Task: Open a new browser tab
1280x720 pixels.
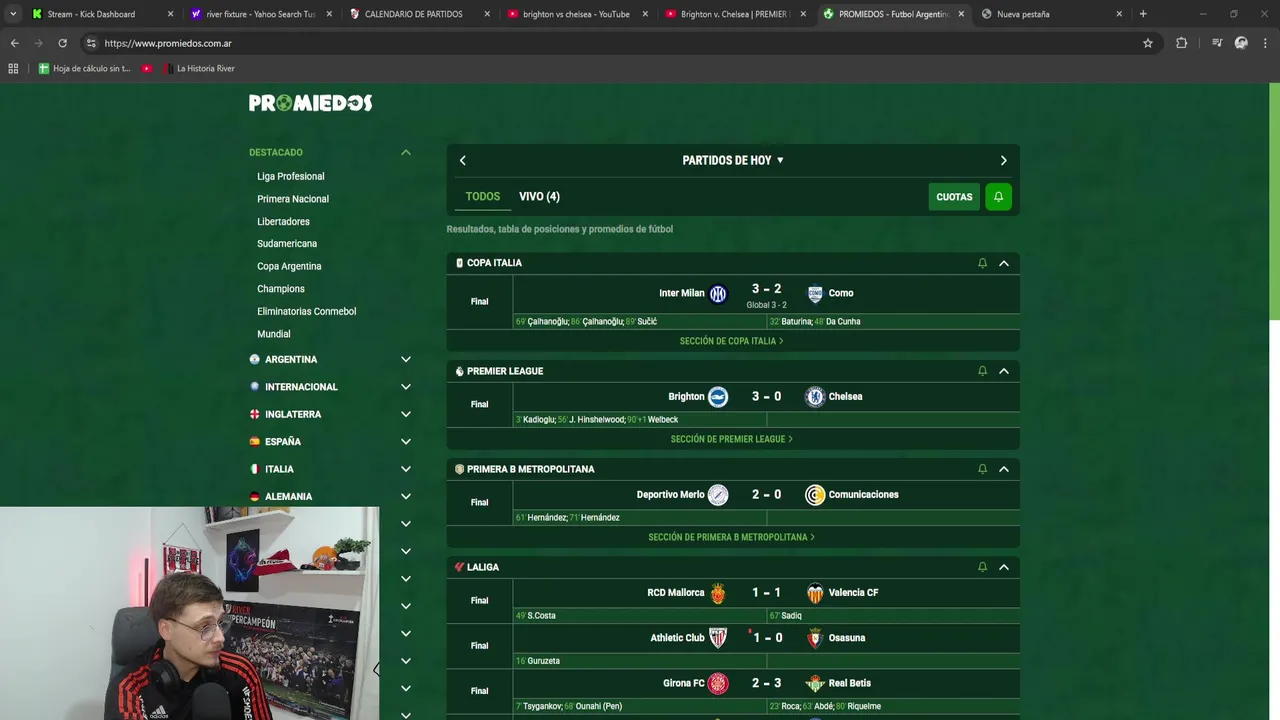Action: click(x=1143, y=14)
